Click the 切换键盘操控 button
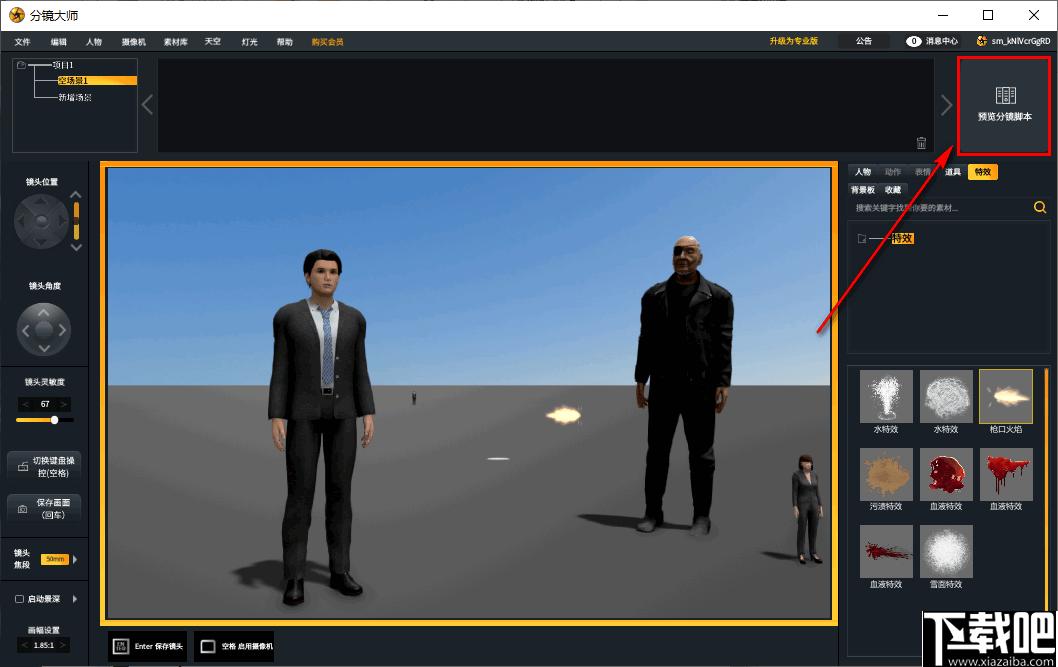 45,466
